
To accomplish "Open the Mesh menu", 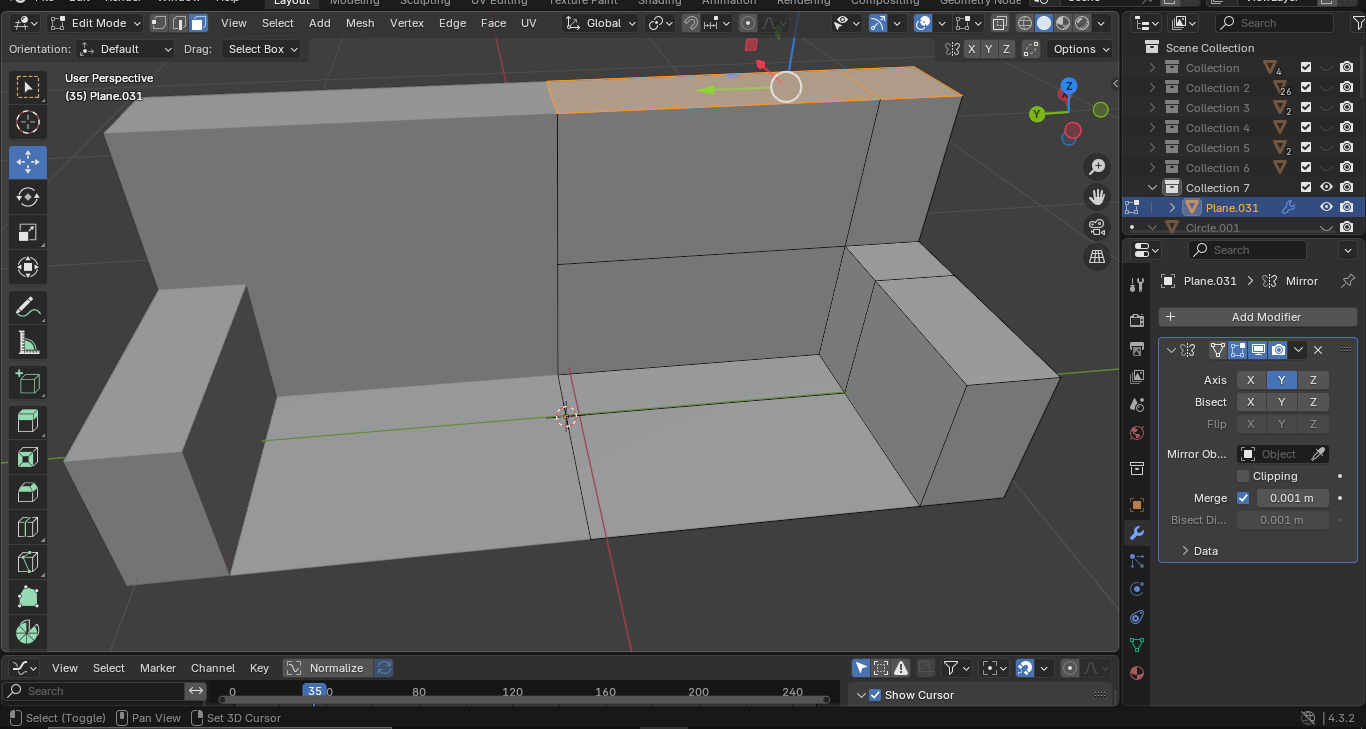I will pos(360,23).
